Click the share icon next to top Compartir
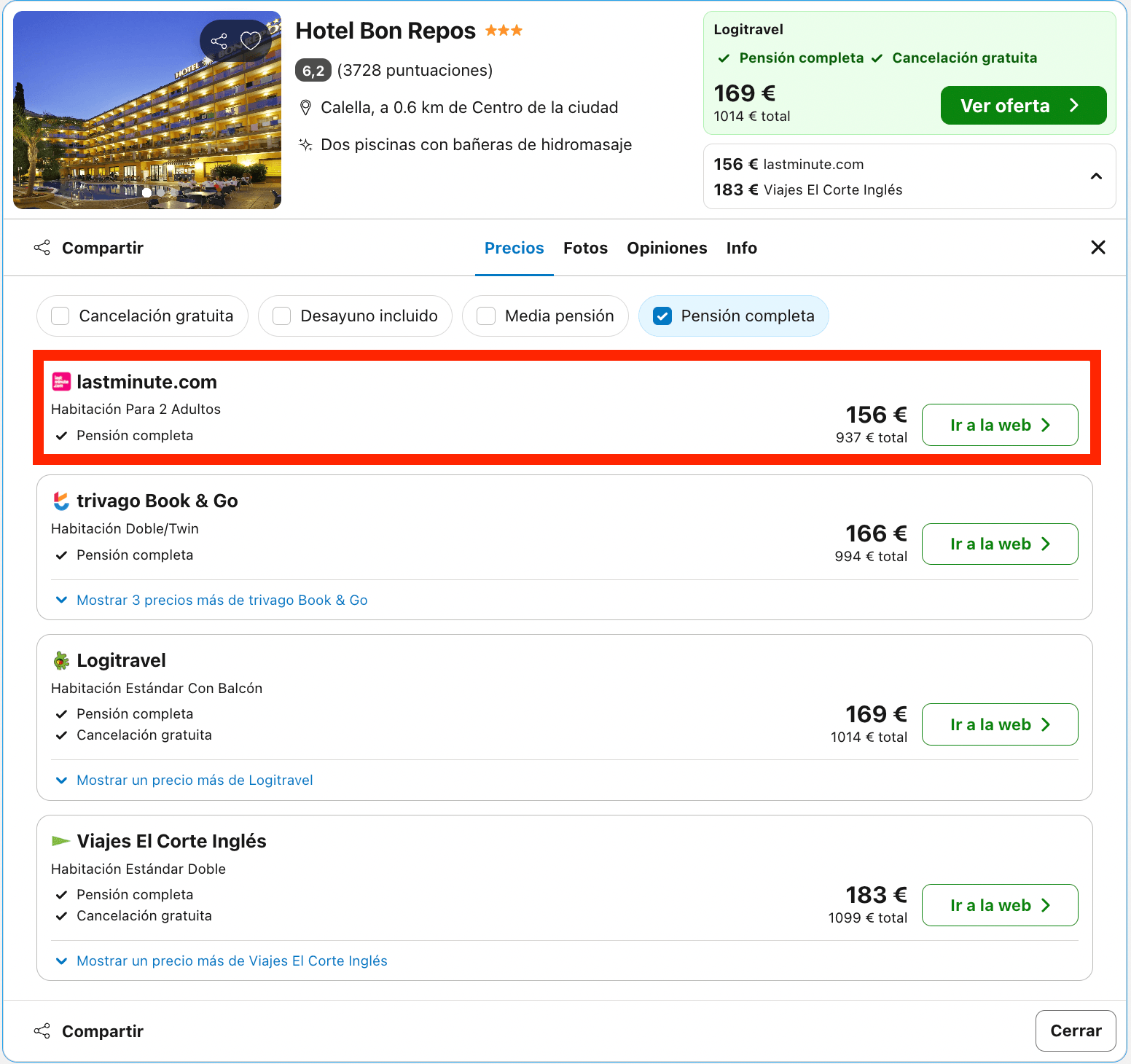The image size is (1131, 1064). (x=42, y=248)
